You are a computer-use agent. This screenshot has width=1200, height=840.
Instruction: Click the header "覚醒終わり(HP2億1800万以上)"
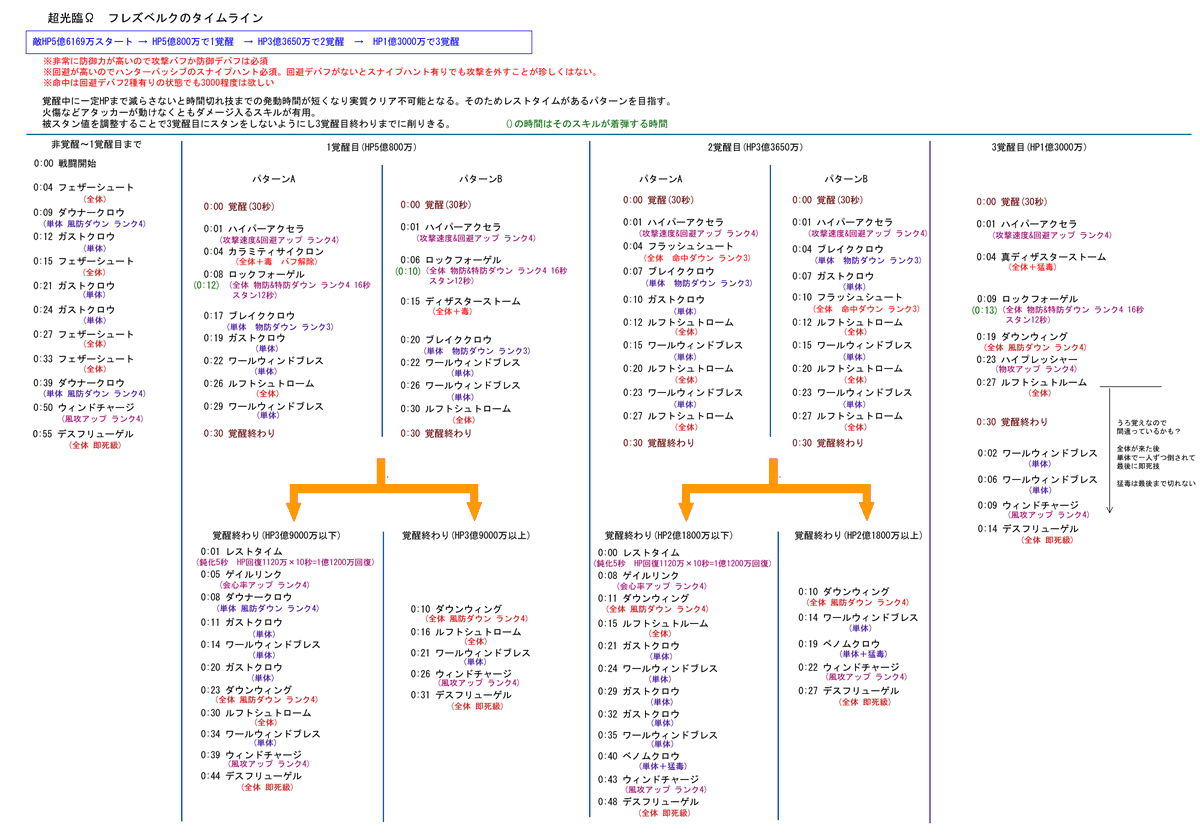858,536
